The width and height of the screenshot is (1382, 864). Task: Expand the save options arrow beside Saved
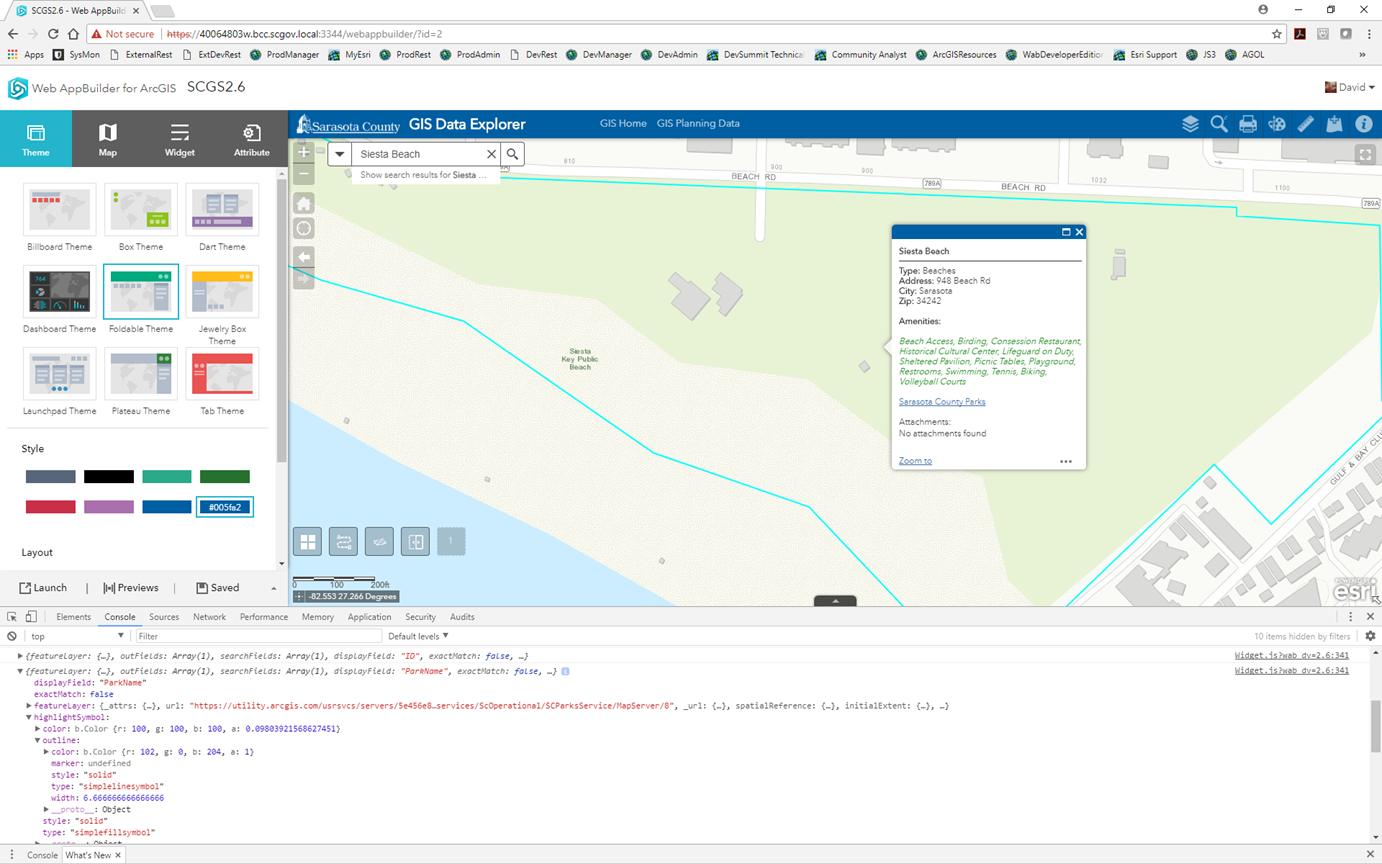click(273, 588)
